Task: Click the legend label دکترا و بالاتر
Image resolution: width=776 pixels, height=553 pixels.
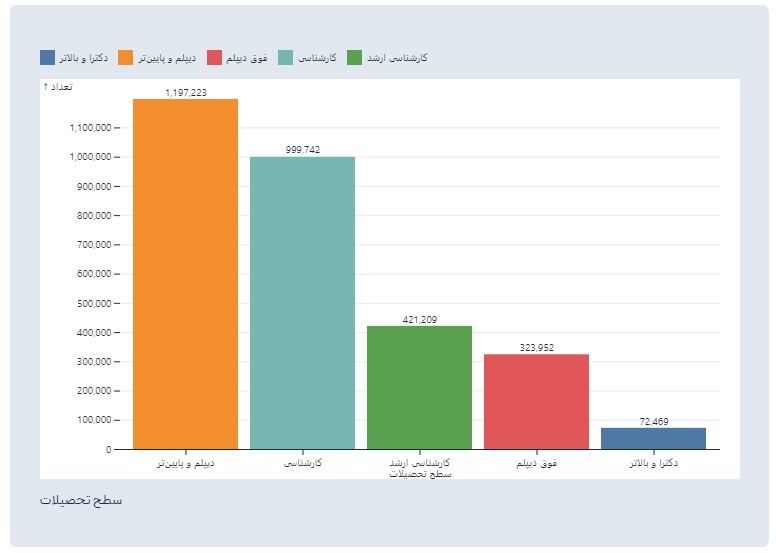Action: click(84, 58)
